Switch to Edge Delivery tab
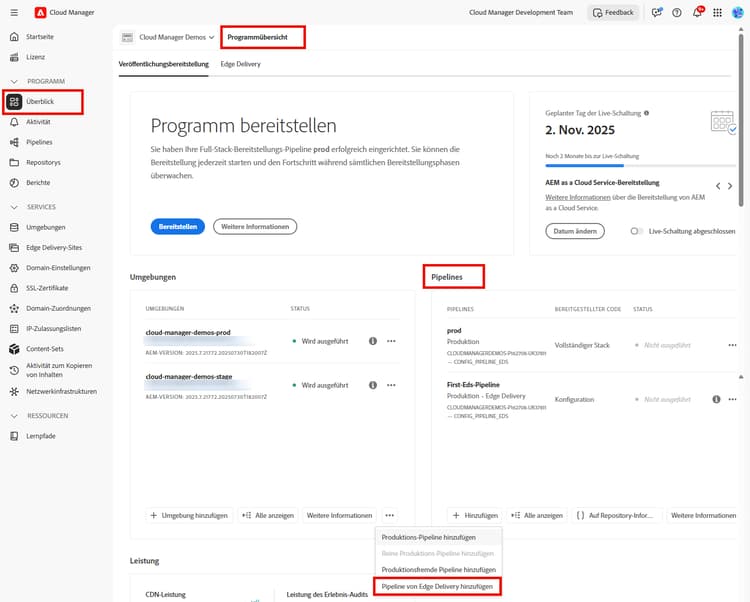Viewport: 750px width, 602px height. click(x=241, y=64)
